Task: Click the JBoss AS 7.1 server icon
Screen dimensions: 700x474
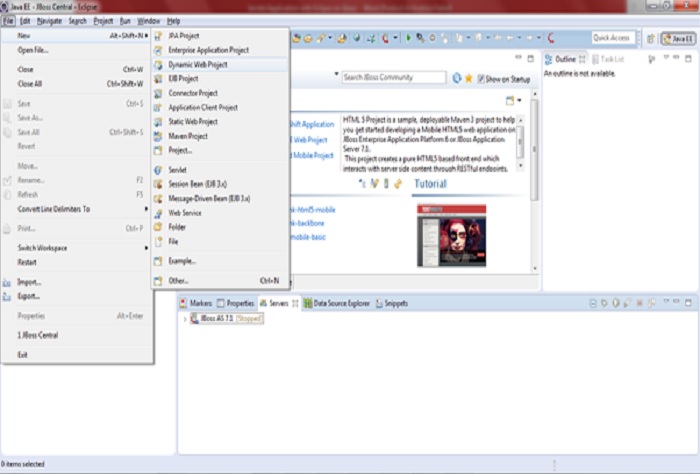Action: (194, 318)
